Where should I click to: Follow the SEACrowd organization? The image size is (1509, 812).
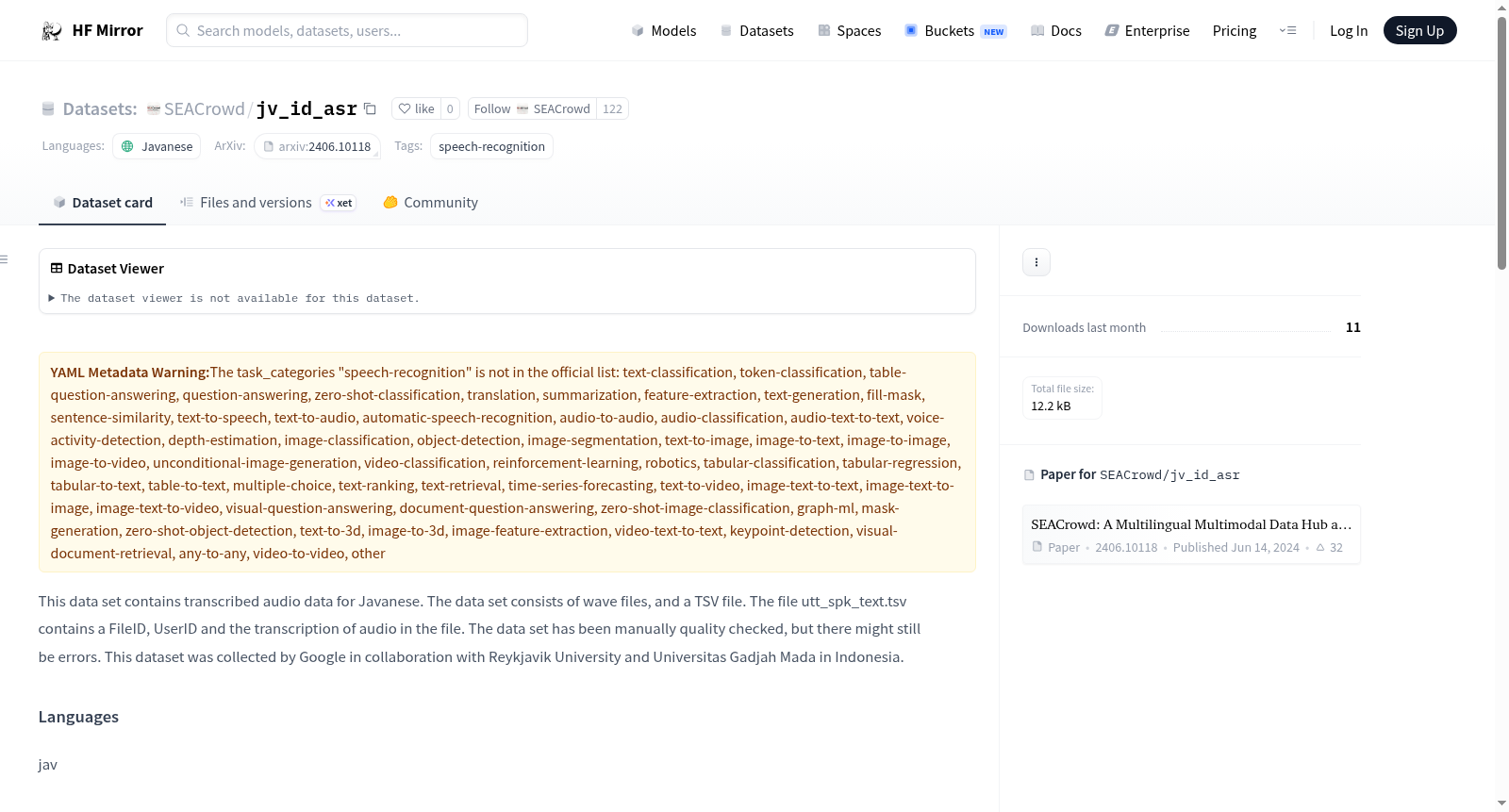532,109
